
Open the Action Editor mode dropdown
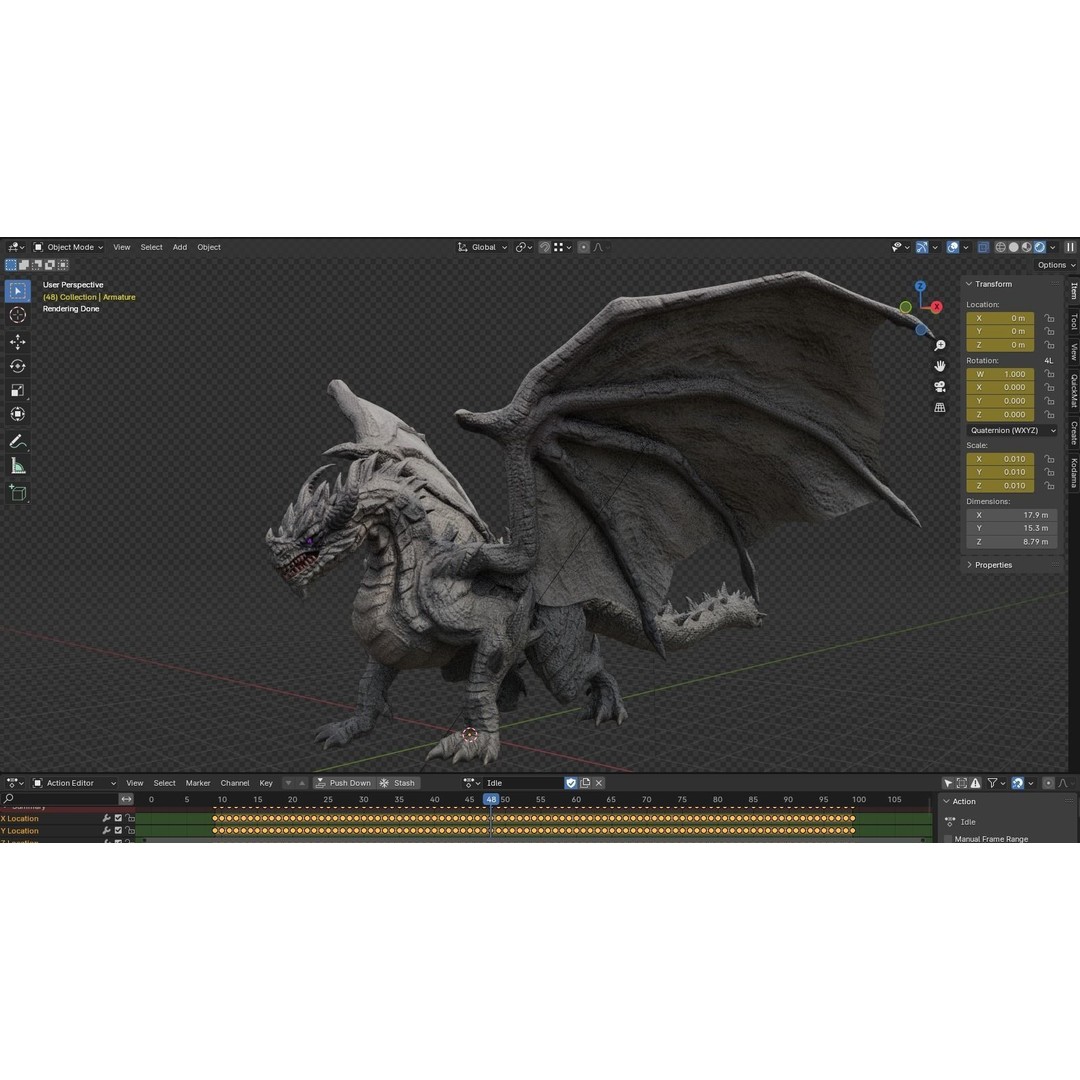point(74,783)
